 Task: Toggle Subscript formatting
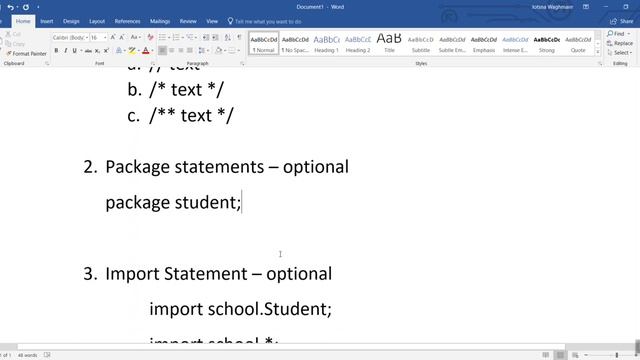pos(97,51)
